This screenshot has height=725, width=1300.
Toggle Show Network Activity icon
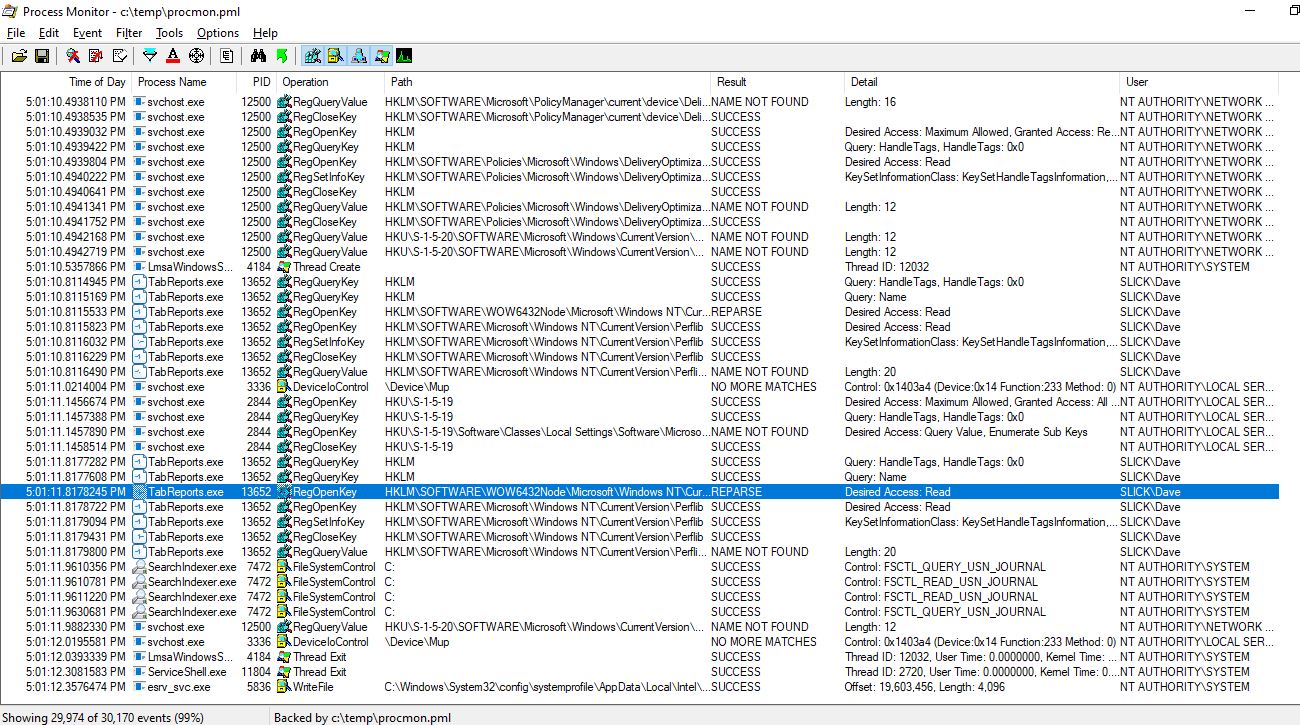[358, 56]
